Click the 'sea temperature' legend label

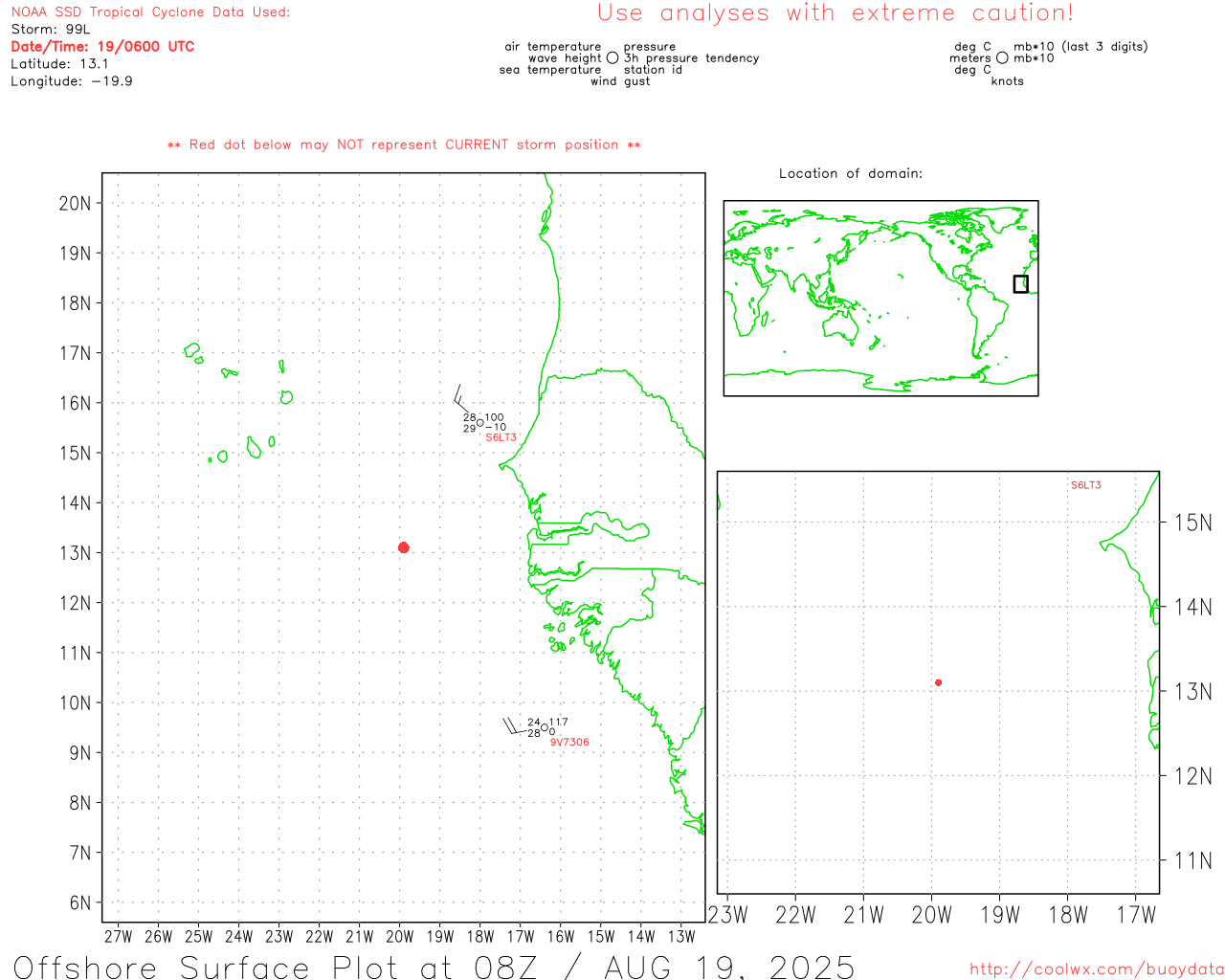coord(550,70)
